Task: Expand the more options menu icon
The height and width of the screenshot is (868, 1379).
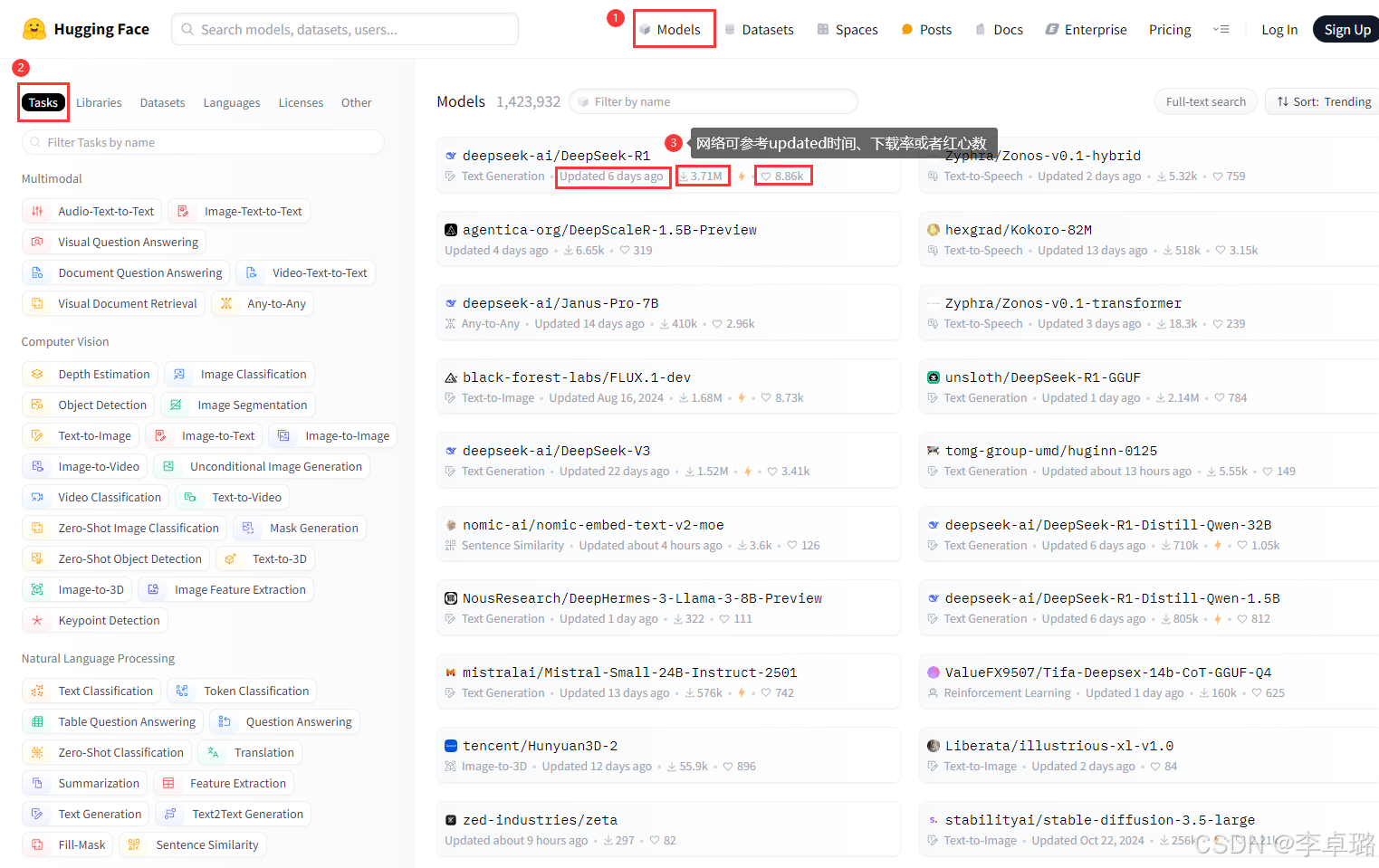Action: (1221, 30)
